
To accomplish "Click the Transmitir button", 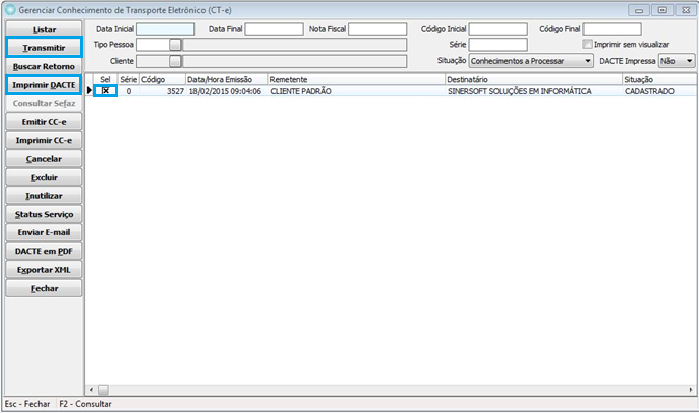I will (x=43, y=47).
